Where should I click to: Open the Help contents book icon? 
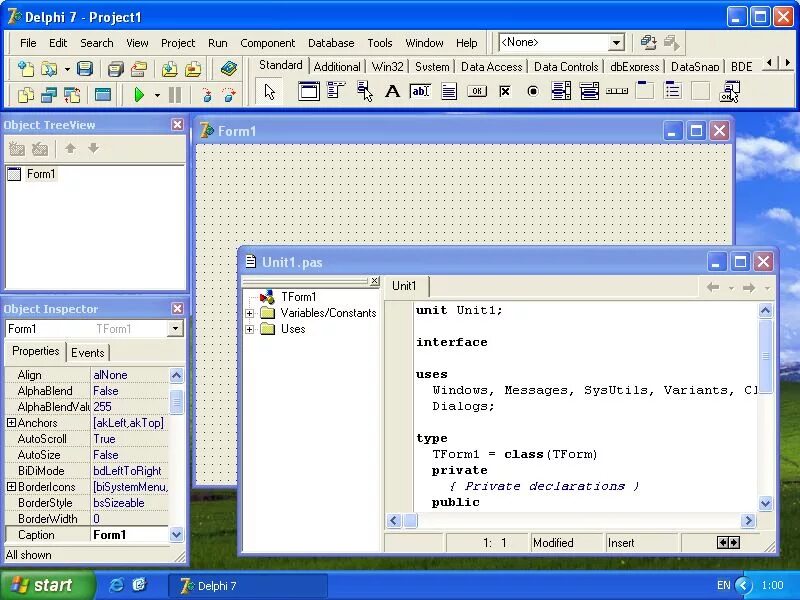coord(229,68)
